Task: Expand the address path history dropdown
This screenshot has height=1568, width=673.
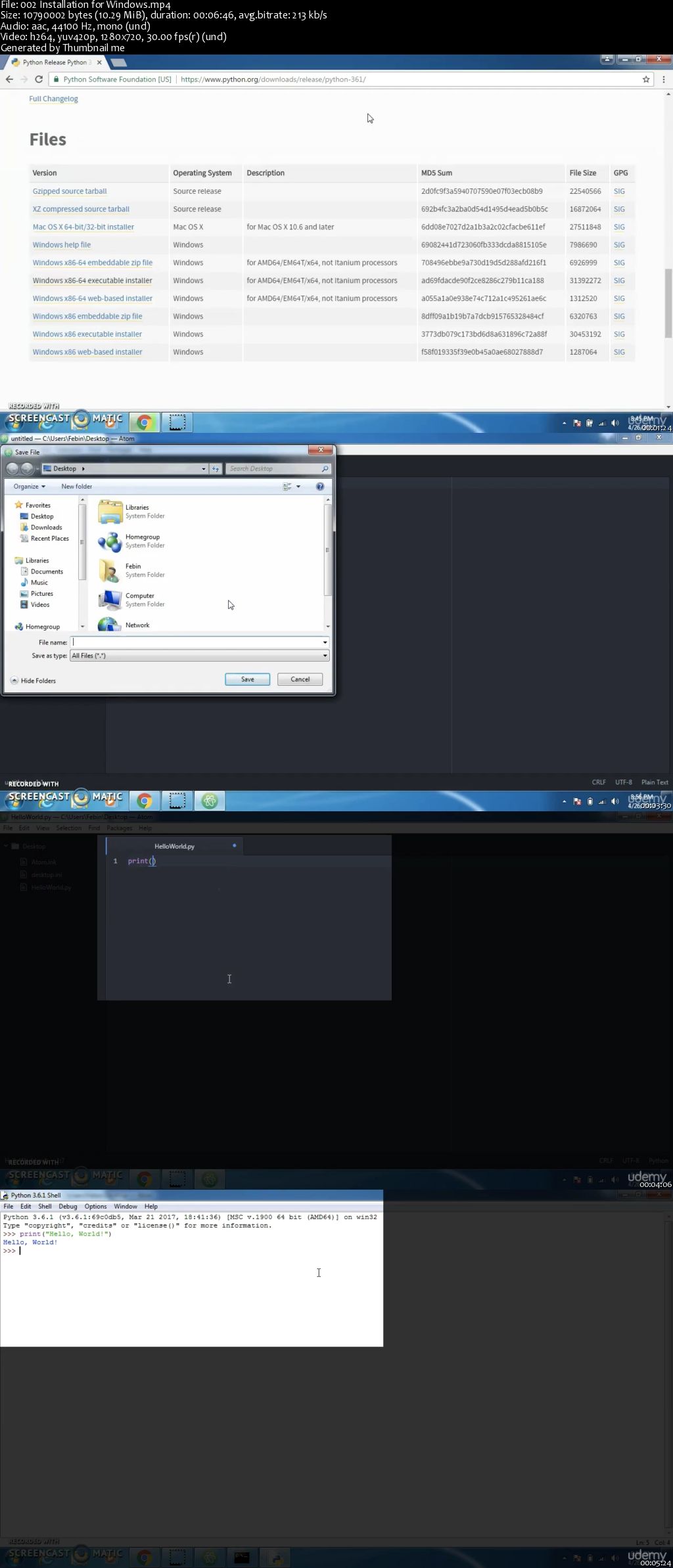Action: (203, 468)
